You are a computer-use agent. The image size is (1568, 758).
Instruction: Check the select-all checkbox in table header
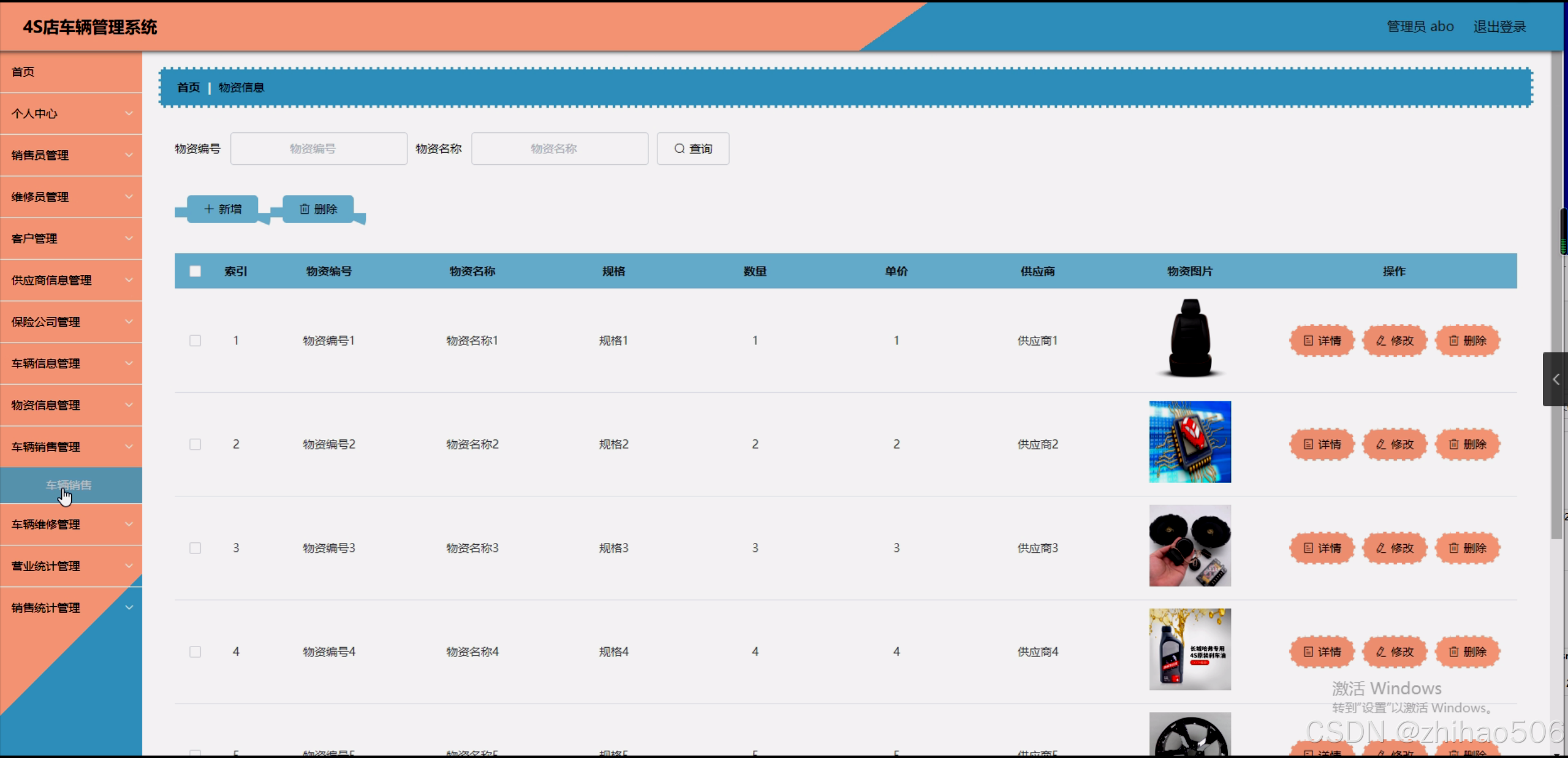click(x=195, y=271)
